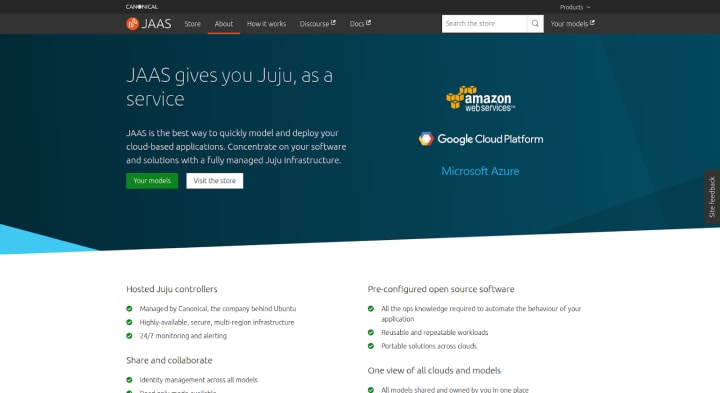
Task: Click the Share and collaborate heading
Action: click(x=169, y=360)
